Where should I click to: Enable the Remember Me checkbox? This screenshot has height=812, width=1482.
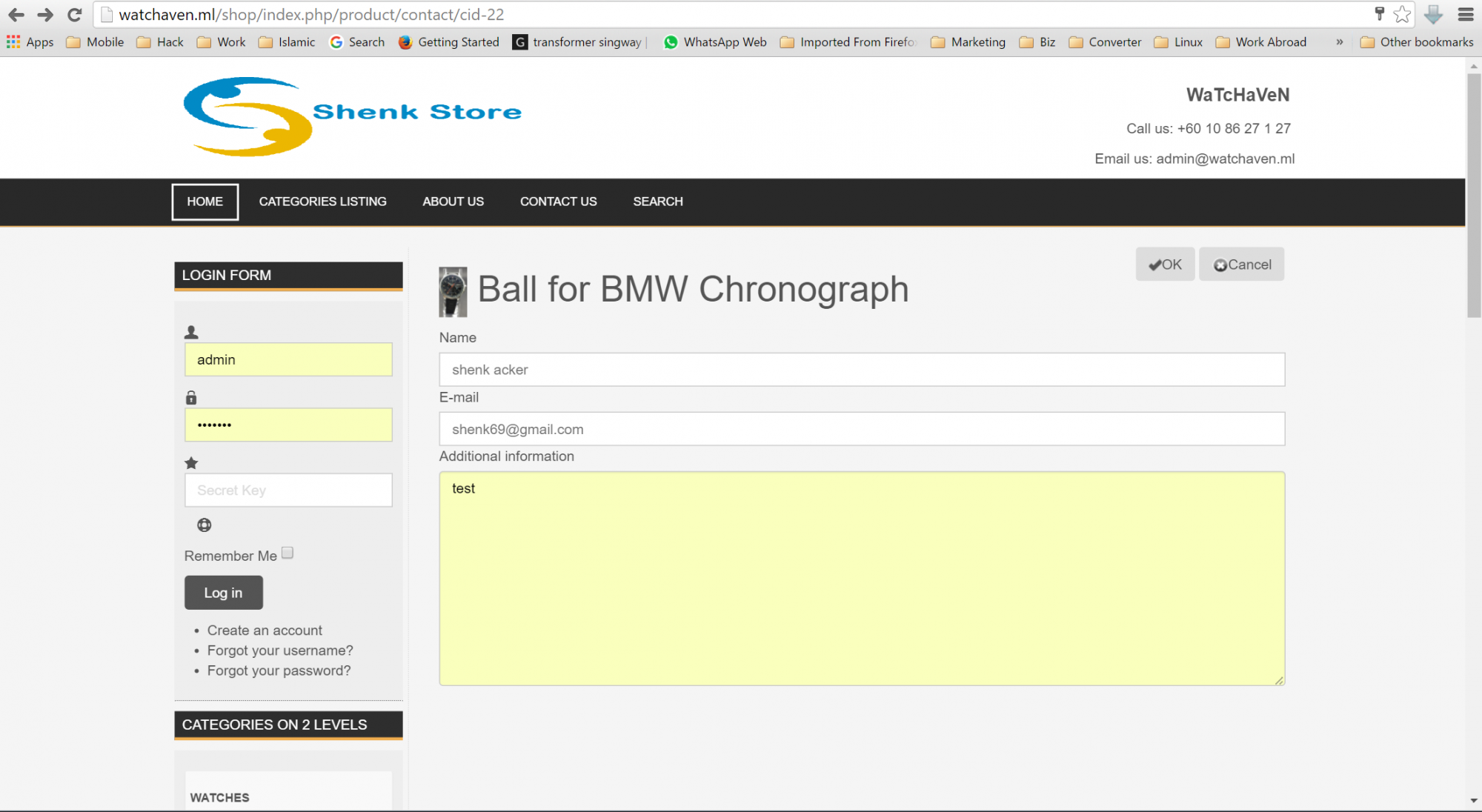288,553
